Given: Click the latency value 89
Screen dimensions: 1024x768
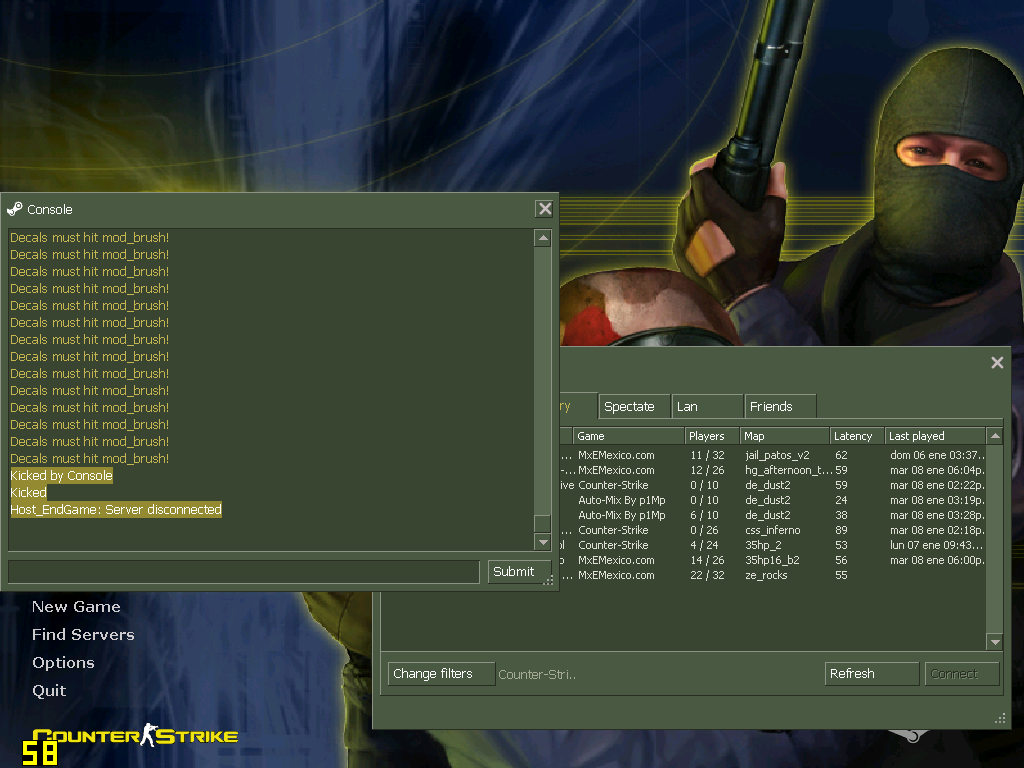Looking at the screenshot, I should (841, 530).
